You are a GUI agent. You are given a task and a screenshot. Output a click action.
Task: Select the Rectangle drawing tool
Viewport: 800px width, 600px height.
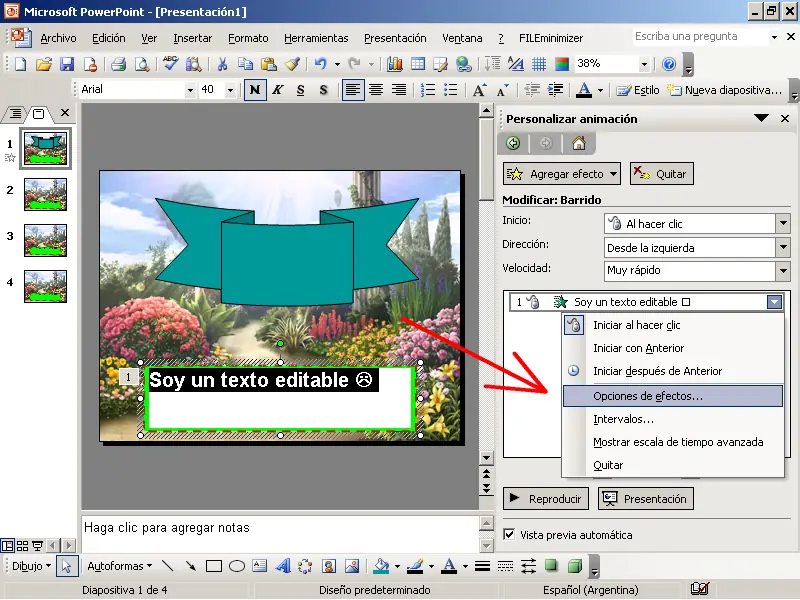coord(214,566)
